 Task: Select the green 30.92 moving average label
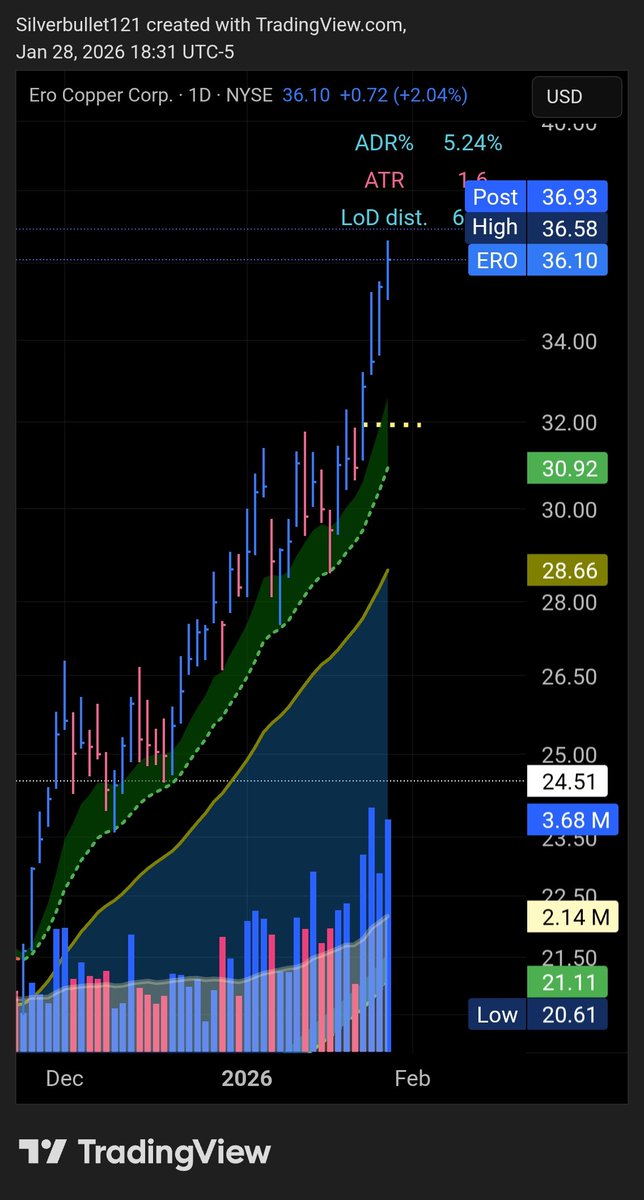coord(568,466)
